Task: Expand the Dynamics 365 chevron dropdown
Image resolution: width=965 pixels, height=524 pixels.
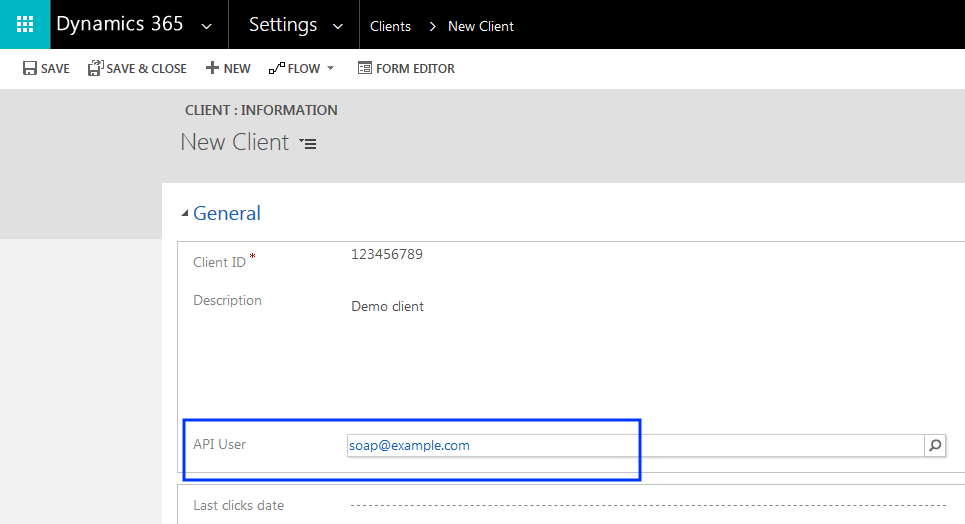Action: tap(207, 26)
